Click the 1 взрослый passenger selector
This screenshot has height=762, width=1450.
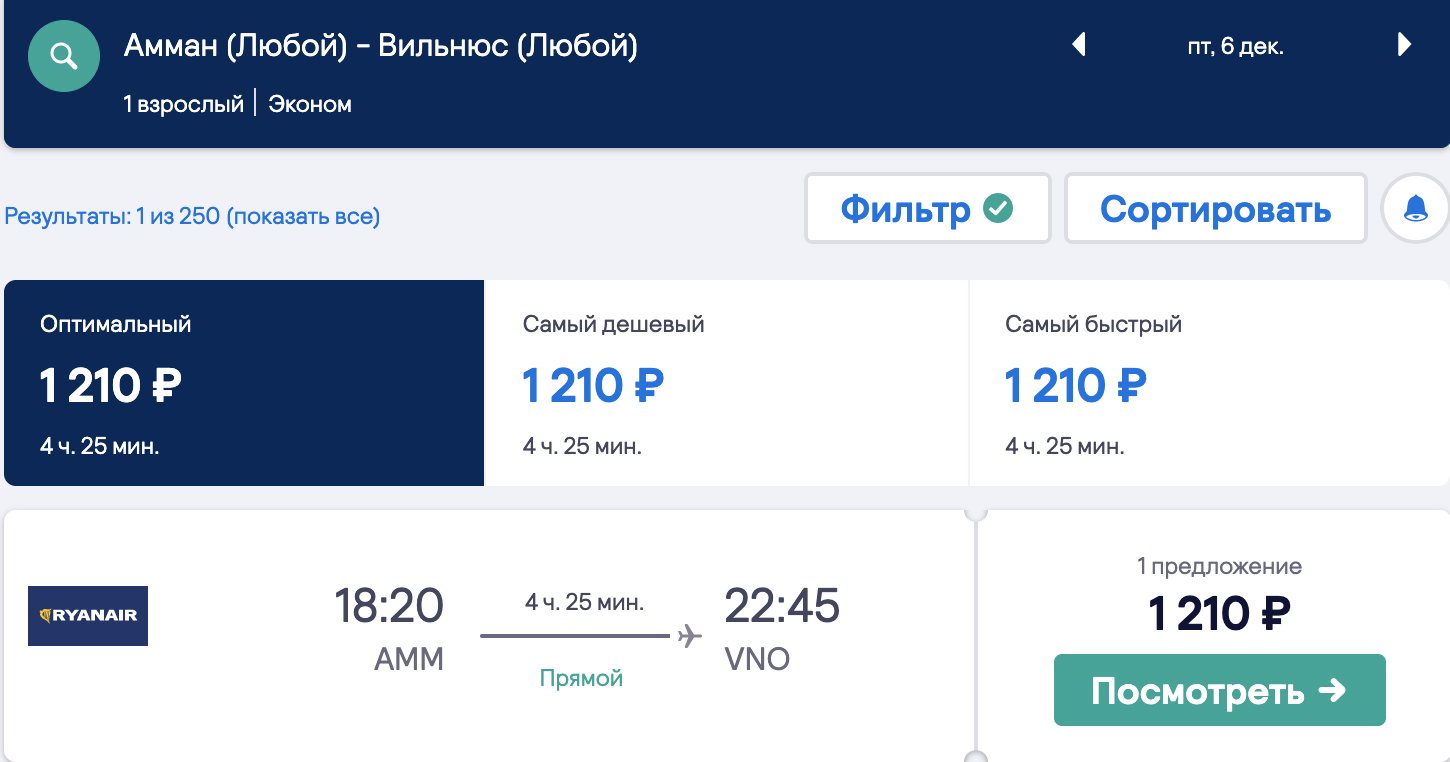click(184, 104)
